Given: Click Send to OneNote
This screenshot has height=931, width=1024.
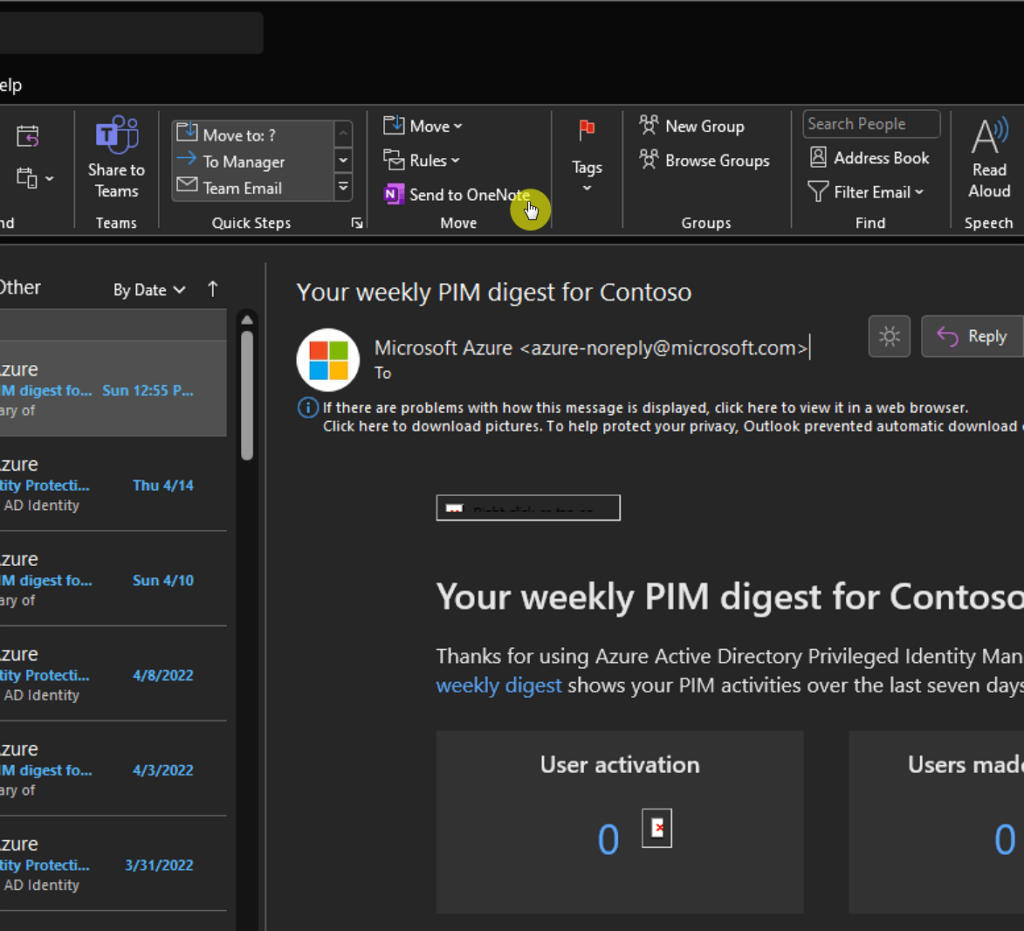Looking at the screenshot, I should 456,195.
